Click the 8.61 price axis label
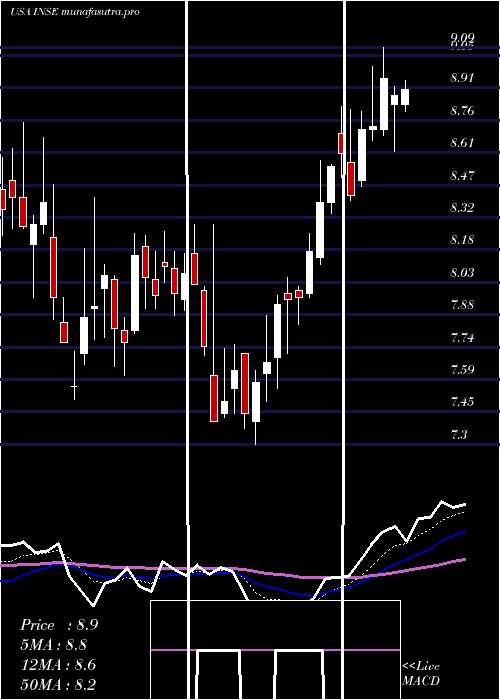Screen dimensions: 500x700 (462, 143)
